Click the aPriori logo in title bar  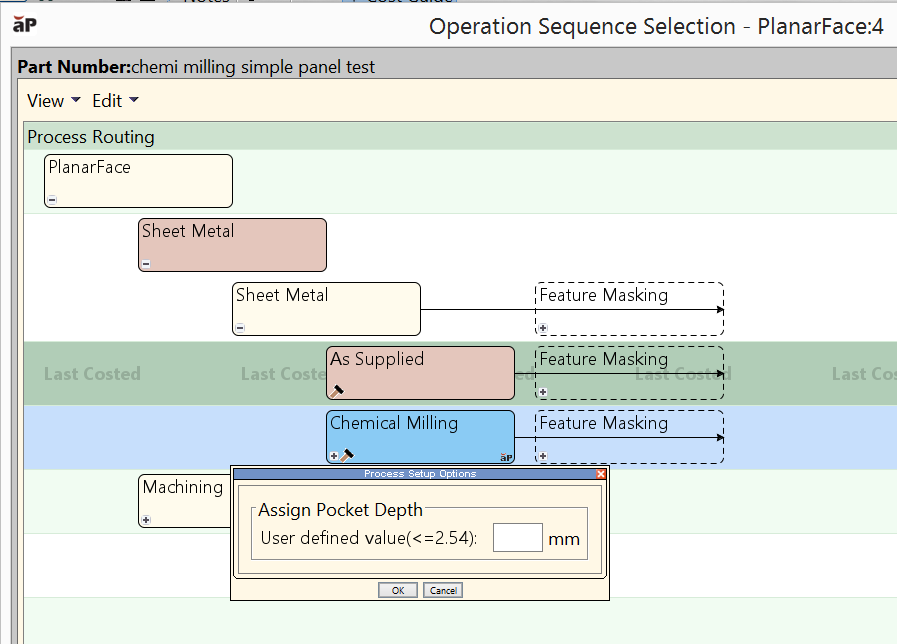tap(25, 25)
